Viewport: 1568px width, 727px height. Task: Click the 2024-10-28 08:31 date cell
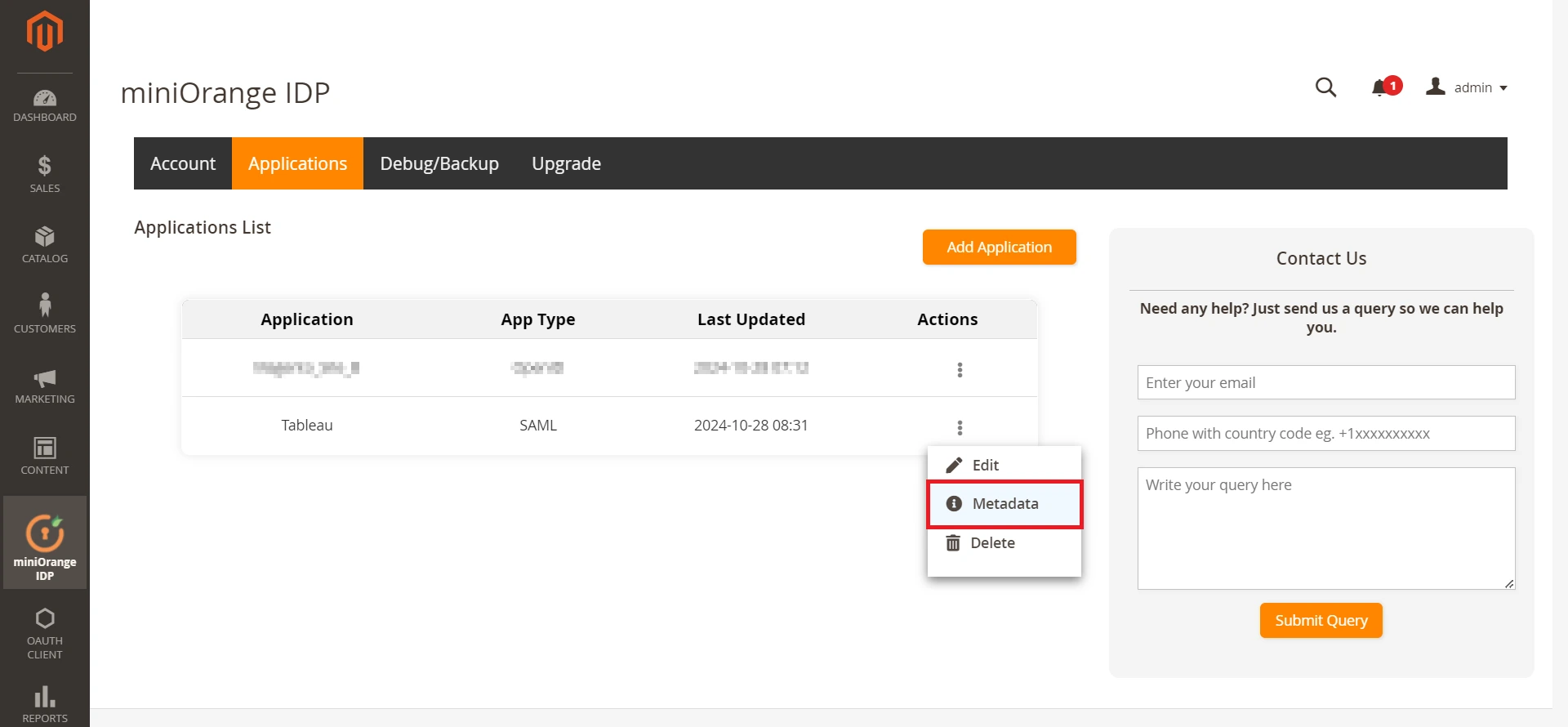coord(751,426)
